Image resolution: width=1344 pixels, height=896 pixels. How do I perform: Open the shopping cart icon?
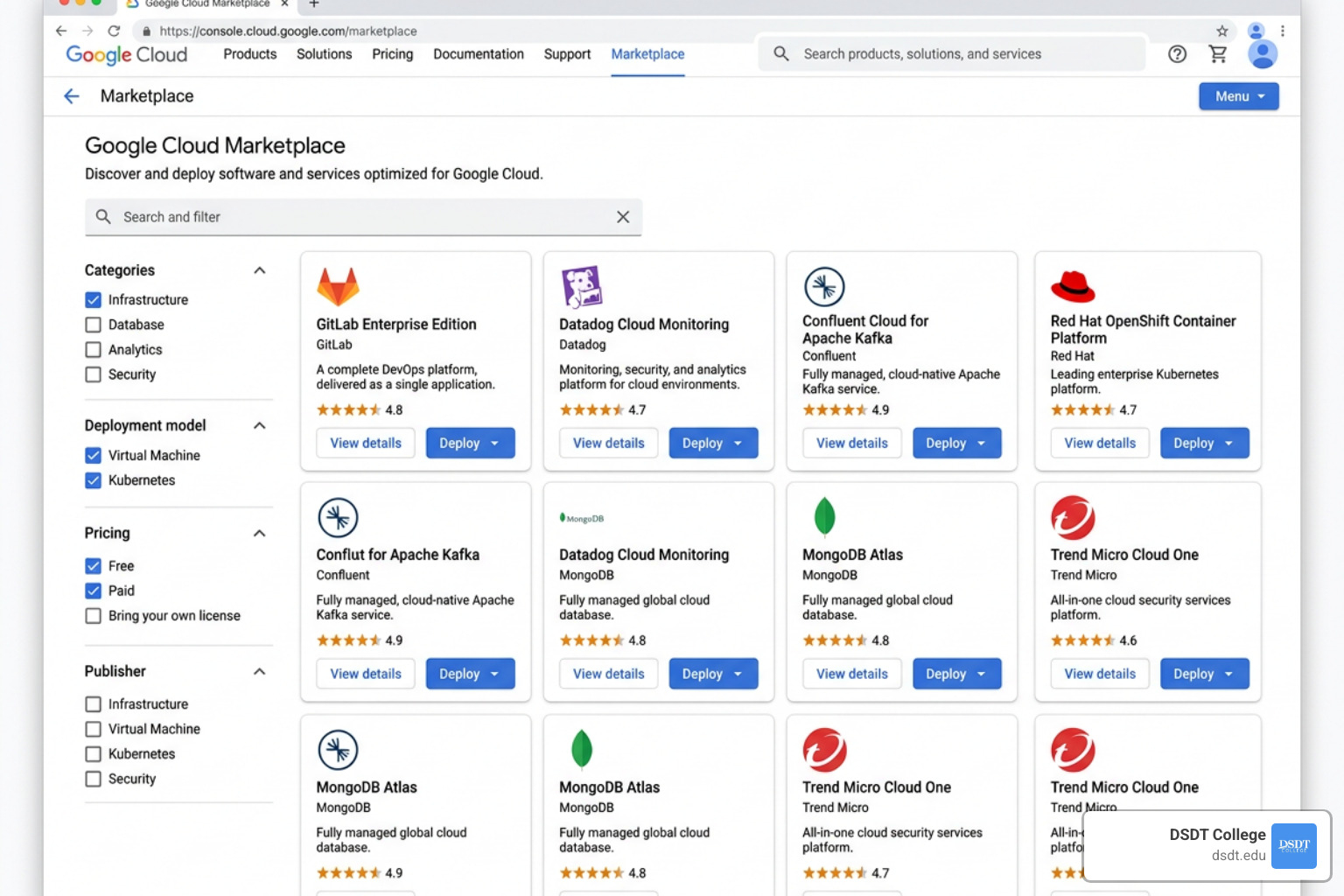(x=1218, y=54)
